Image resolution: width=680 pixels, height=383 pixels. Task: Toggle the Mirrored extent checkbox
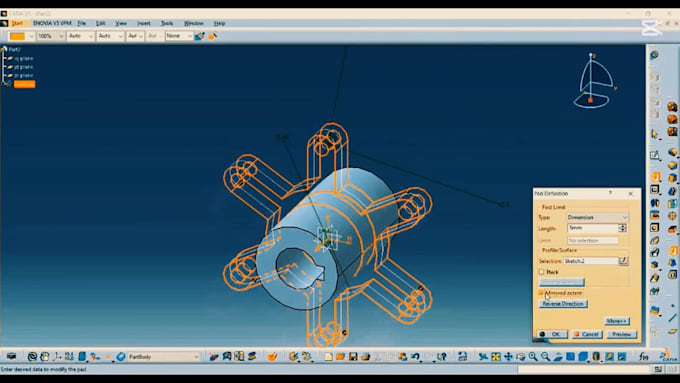click(541, 293)
